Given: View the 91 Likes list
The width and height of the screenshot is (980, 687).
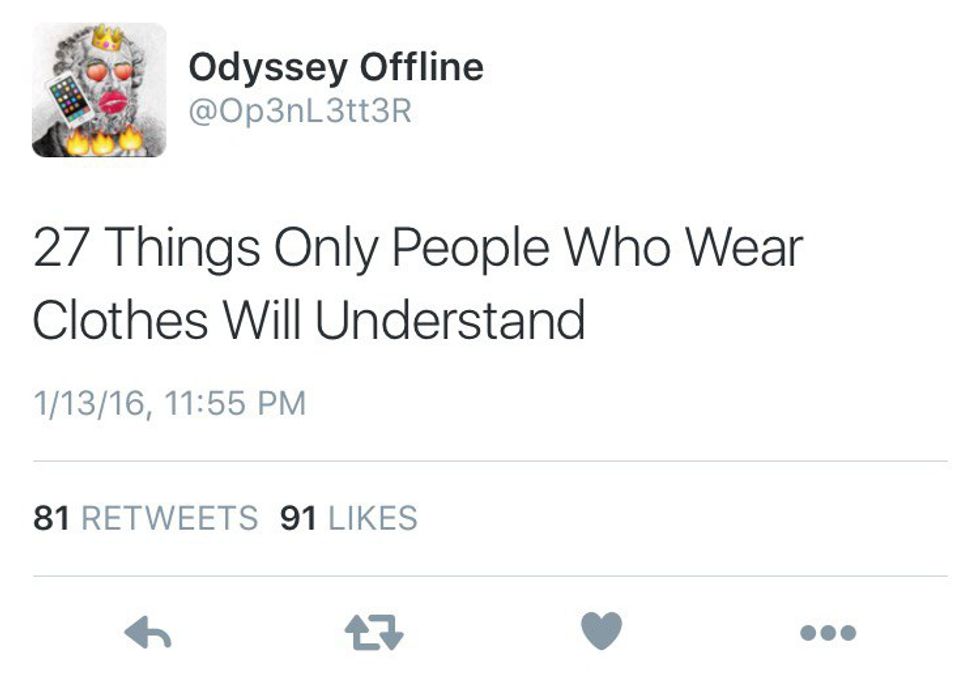Looking at the screenshot, I should click(x=349, y=518).
